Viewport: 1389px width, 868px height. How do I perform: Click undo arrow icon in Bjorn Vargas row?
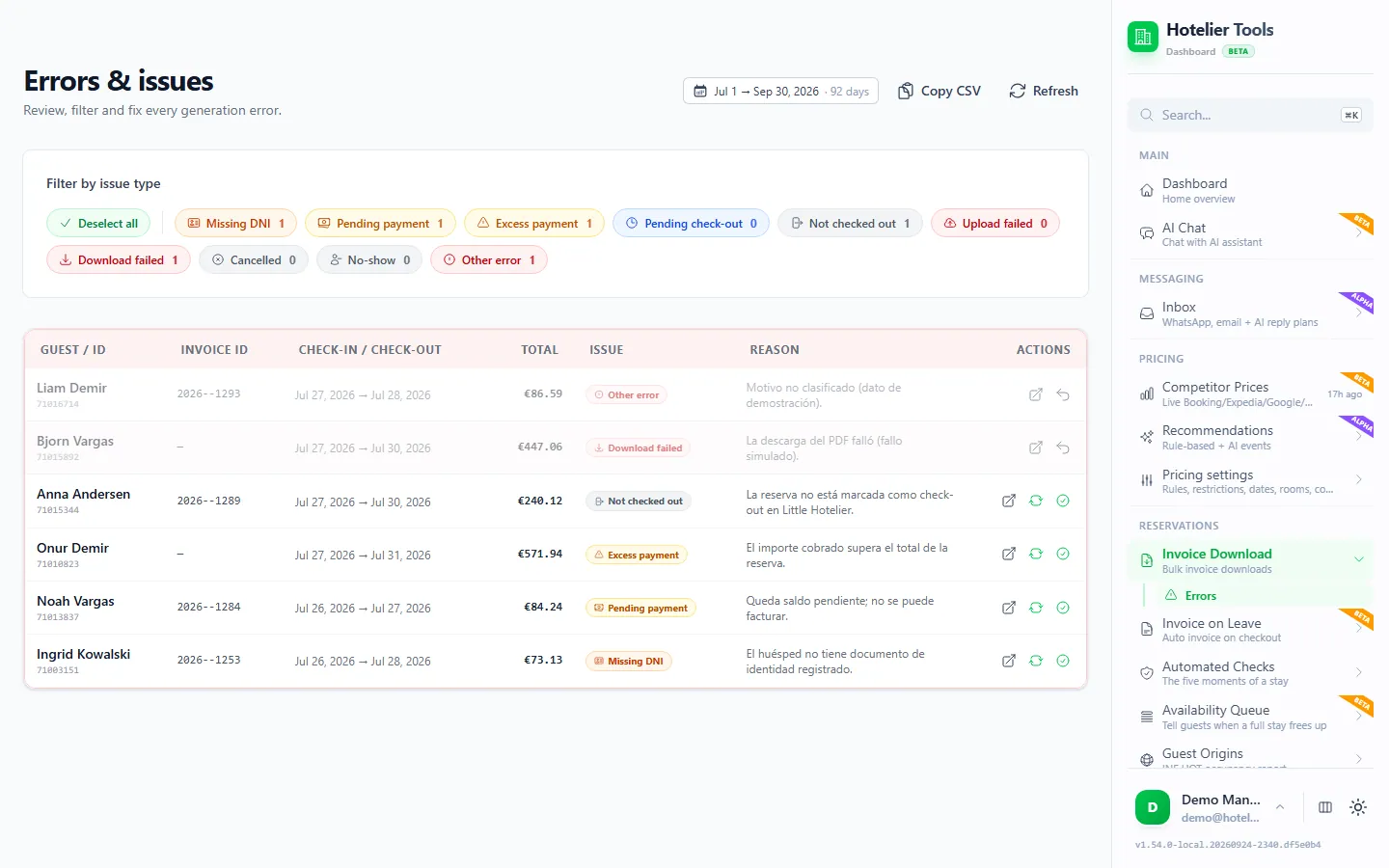pyautogui.click(x=1063, y=448)
